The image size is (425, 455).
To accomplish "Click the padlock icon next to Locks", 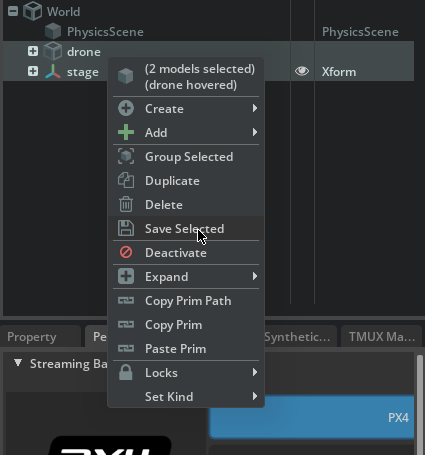I will click(126, 372).
